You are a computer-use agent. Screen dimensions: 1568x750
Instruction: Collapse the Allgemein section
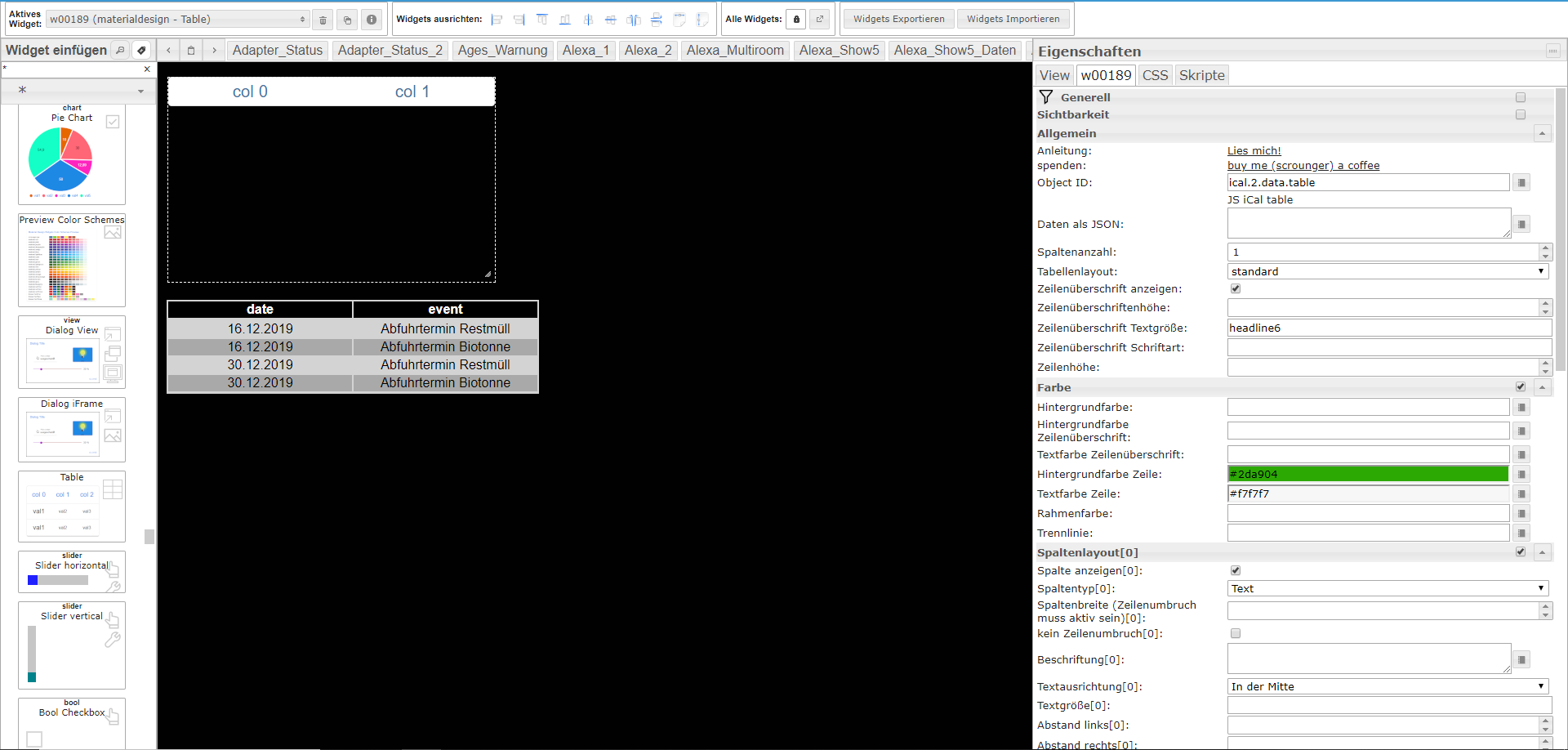coord(1542,133)
